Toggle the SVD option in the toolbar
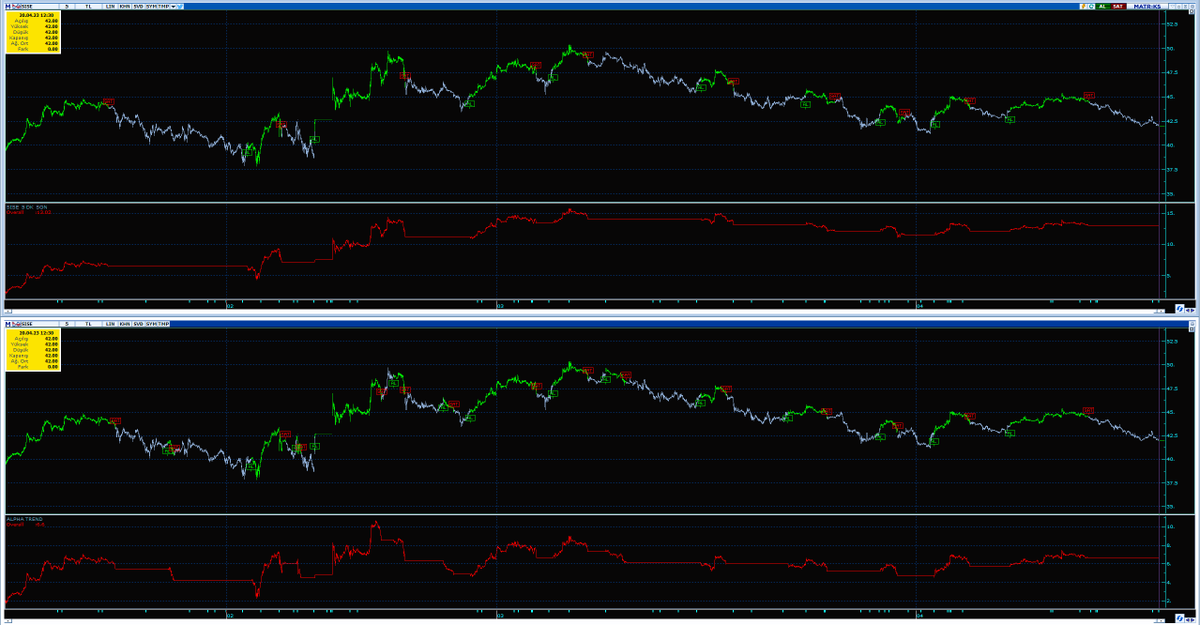1200x625 pixels. click(138, 4)
